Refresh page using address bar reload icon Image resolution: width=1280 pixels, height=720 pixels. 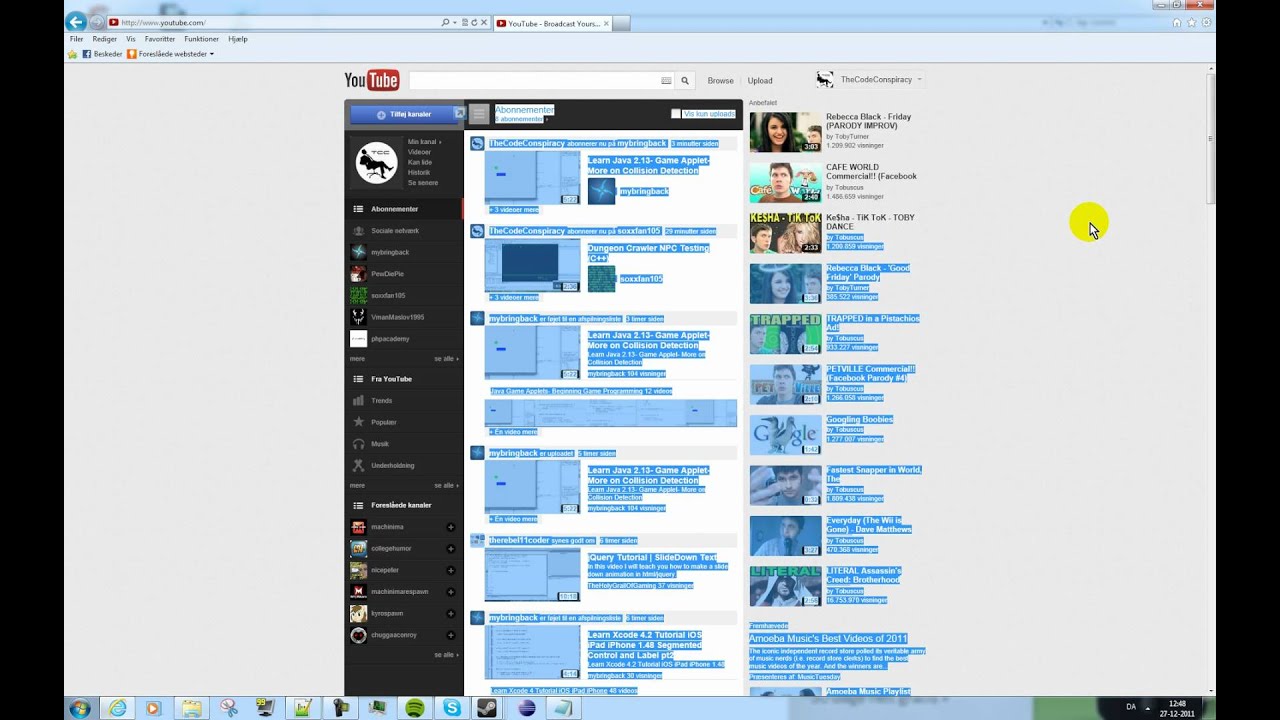pos(474,22)
